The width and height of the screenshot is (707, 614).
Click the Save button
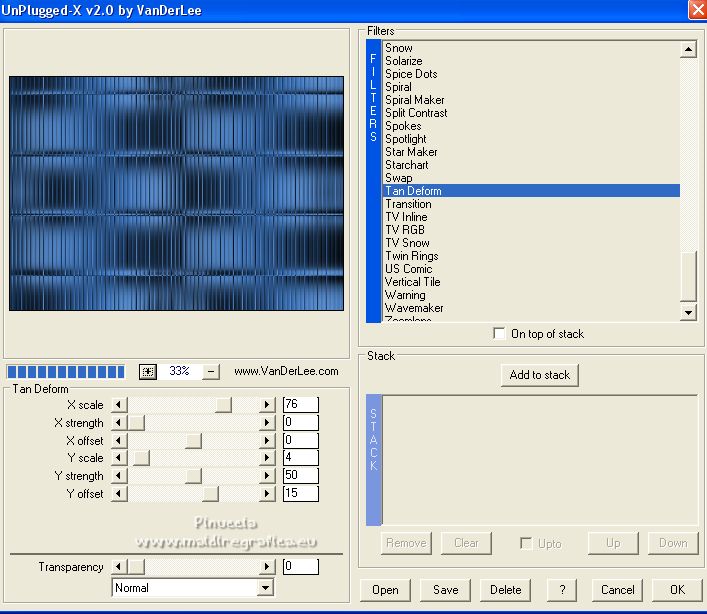(x=445, y=590)
